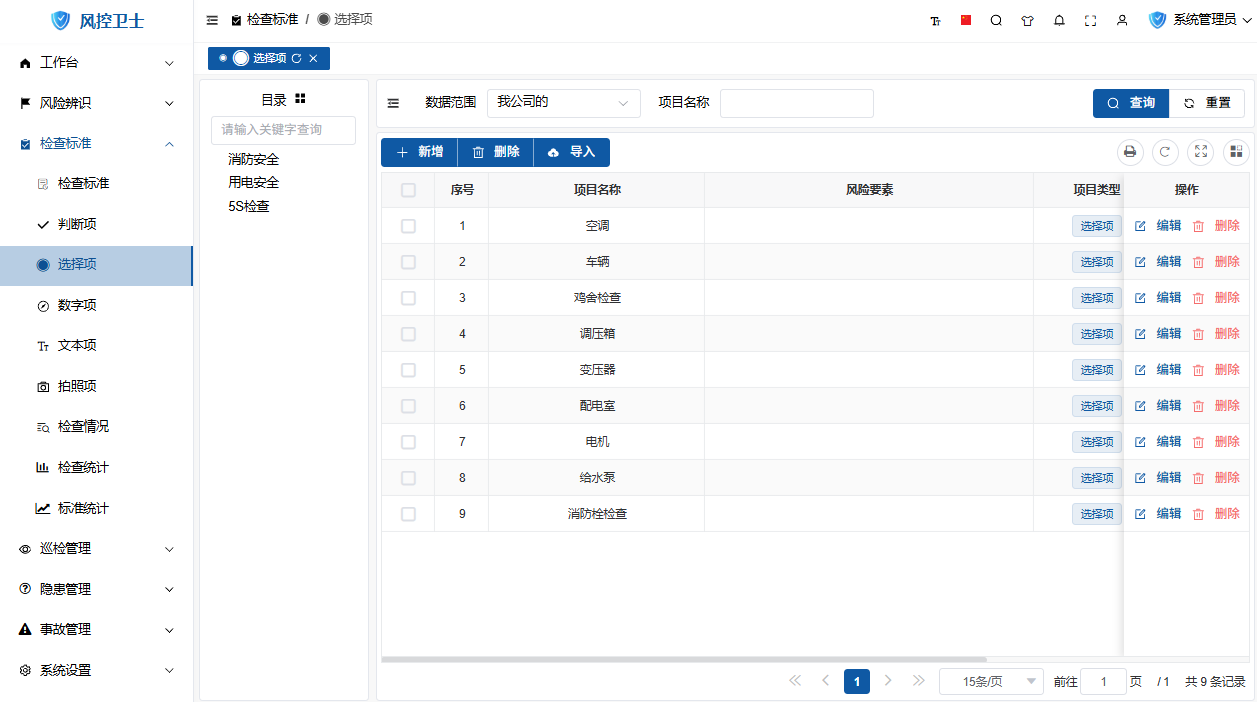This screenshot has width=1257, height=702.
Task: Open the search magnifier icon in header
Action: [x=996, y=20]
